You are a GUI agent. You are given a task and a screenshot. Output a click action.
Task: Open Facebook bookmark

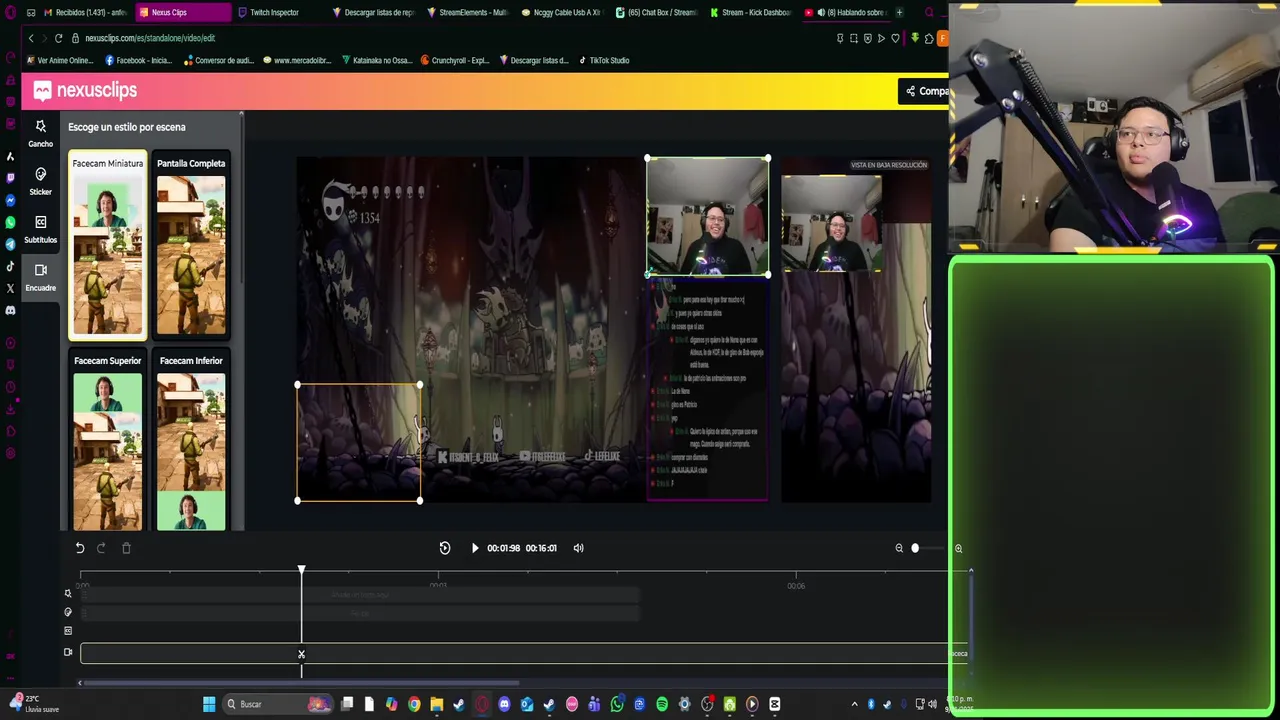click(x=139, y=60)
